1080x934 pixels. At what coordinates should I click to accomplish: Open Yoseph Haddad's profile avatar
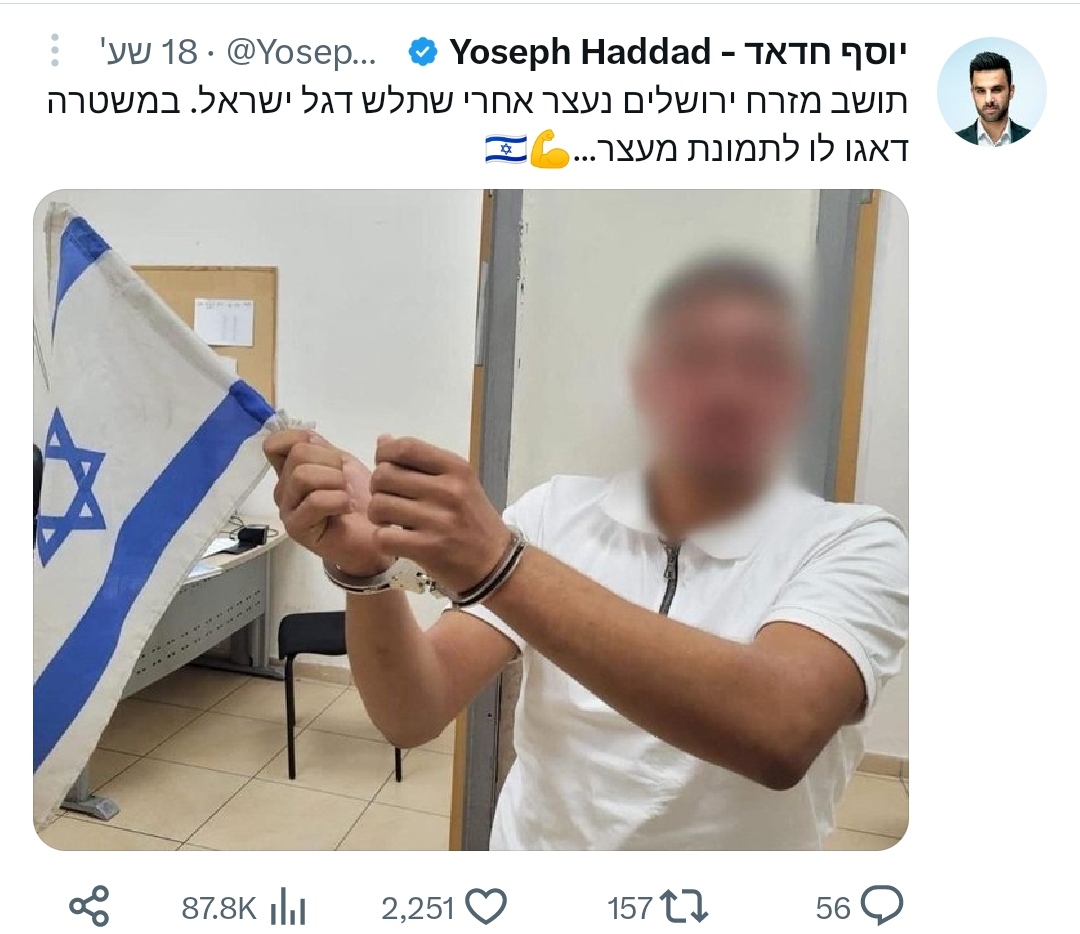pyautogui.click(x=992, y=92)
